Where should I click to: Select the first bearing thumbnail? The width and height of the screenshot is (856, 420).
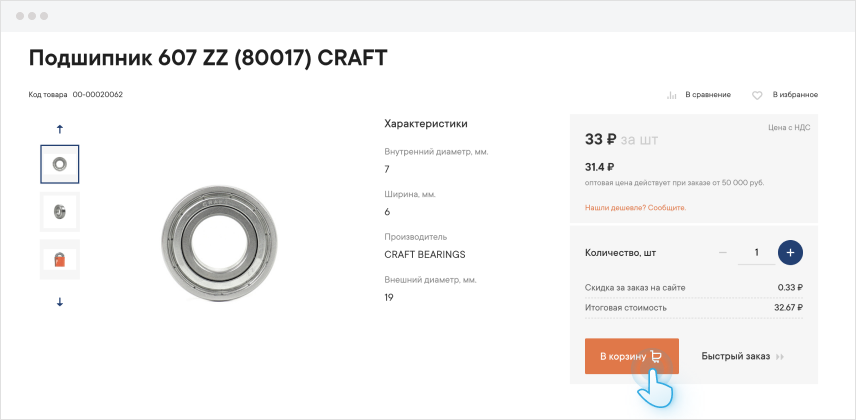click(59, 163)
